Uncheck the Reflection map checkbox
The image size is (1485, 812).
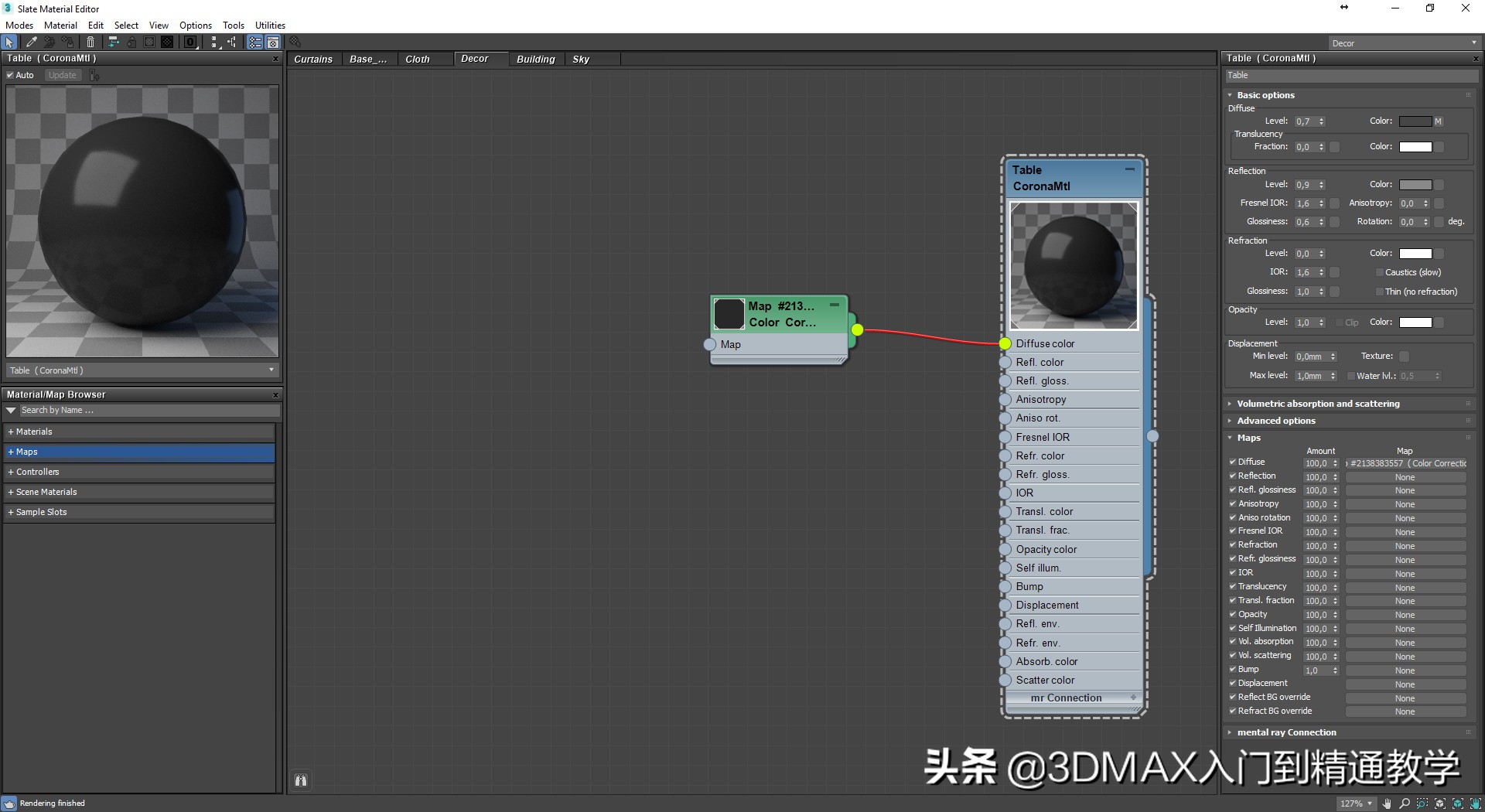[1233, 476]
